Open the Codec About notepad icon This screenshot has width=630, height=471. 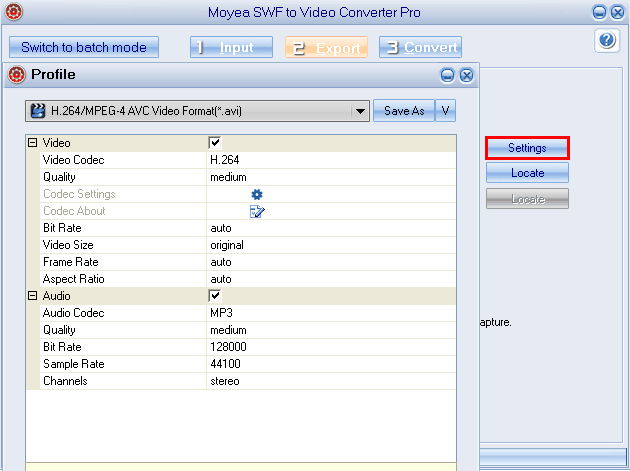pyautogui.click(x=257, y=211)
